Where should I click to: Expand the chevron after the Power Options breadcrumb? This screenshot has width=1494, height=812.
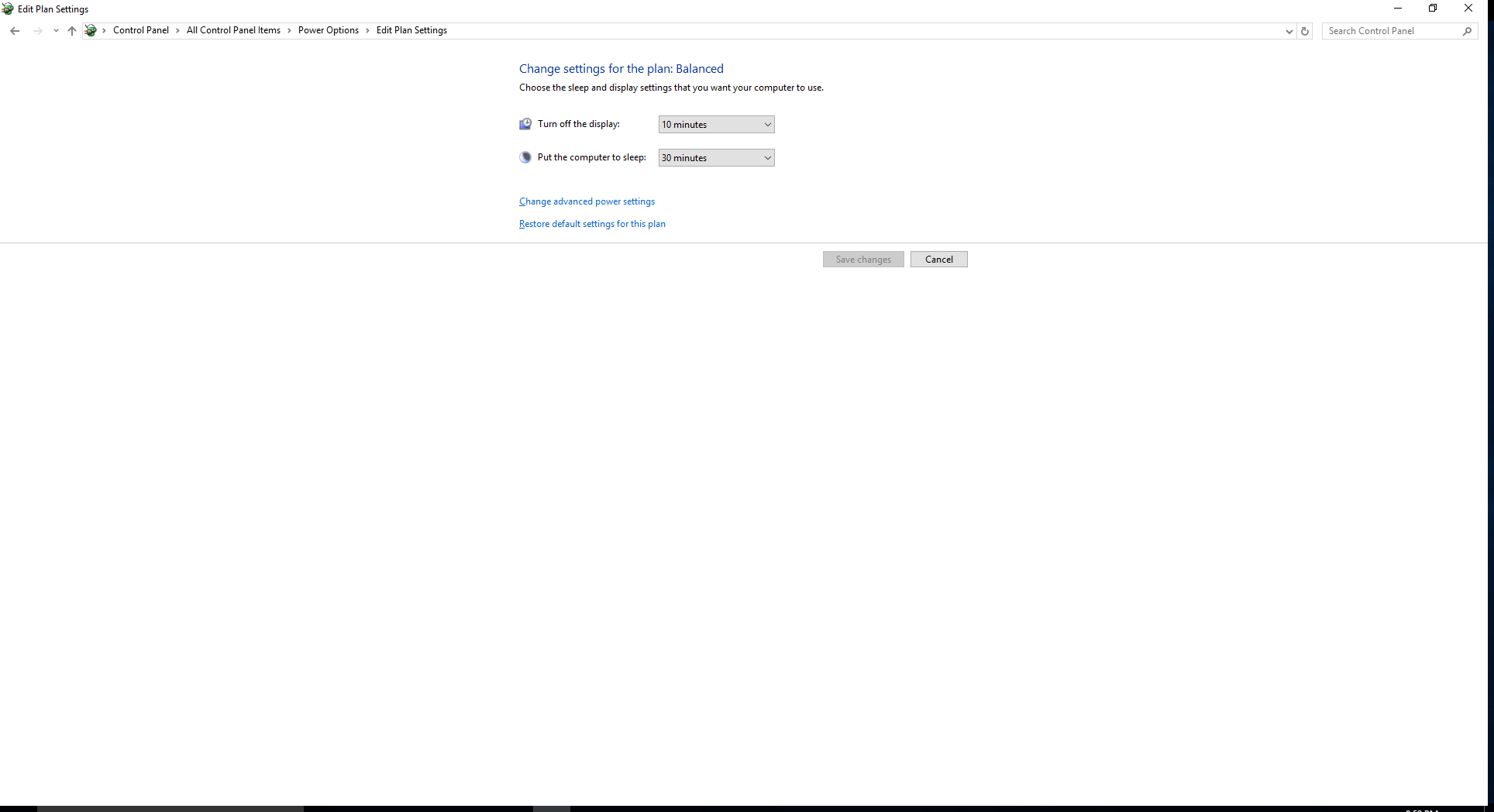click(367, 31)
